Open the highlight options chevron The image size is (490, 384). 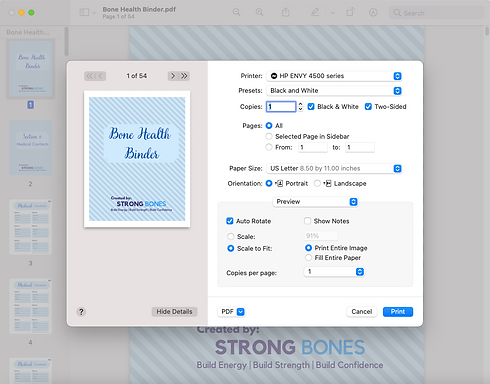pyautogui.click(x=332, y=13)
